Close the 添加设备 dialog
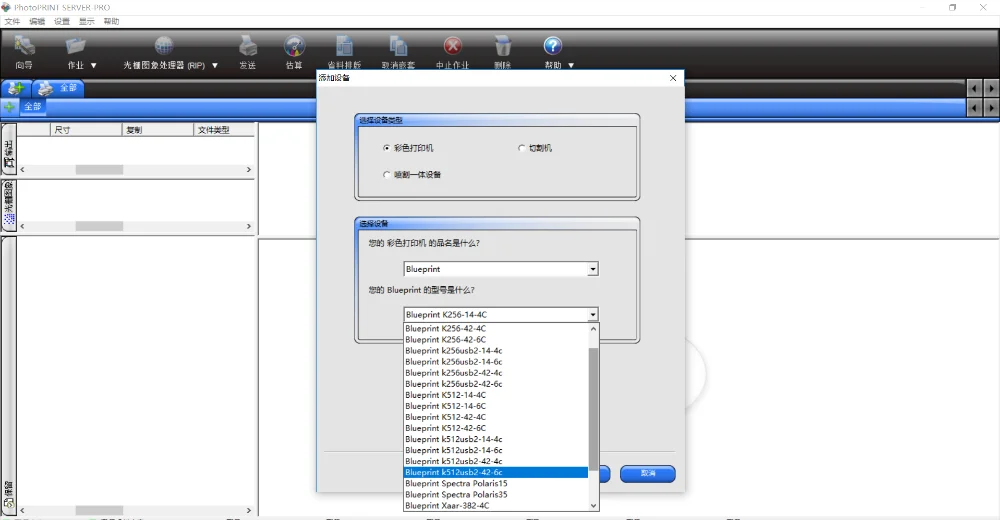 tap(673, 78)
